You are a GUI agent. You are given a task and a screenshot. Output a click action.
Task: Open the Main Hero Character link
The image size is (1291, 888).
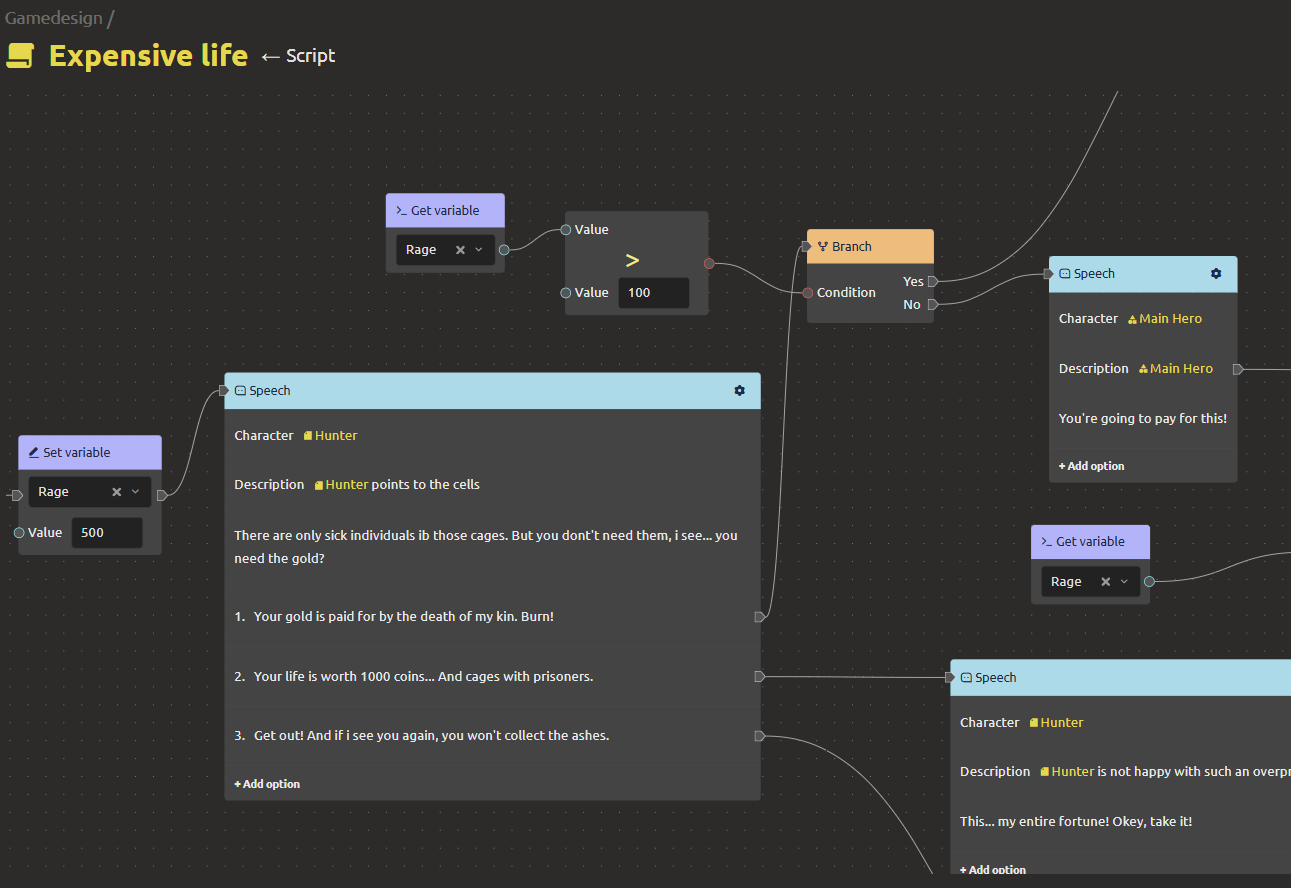pos(1165,319)
